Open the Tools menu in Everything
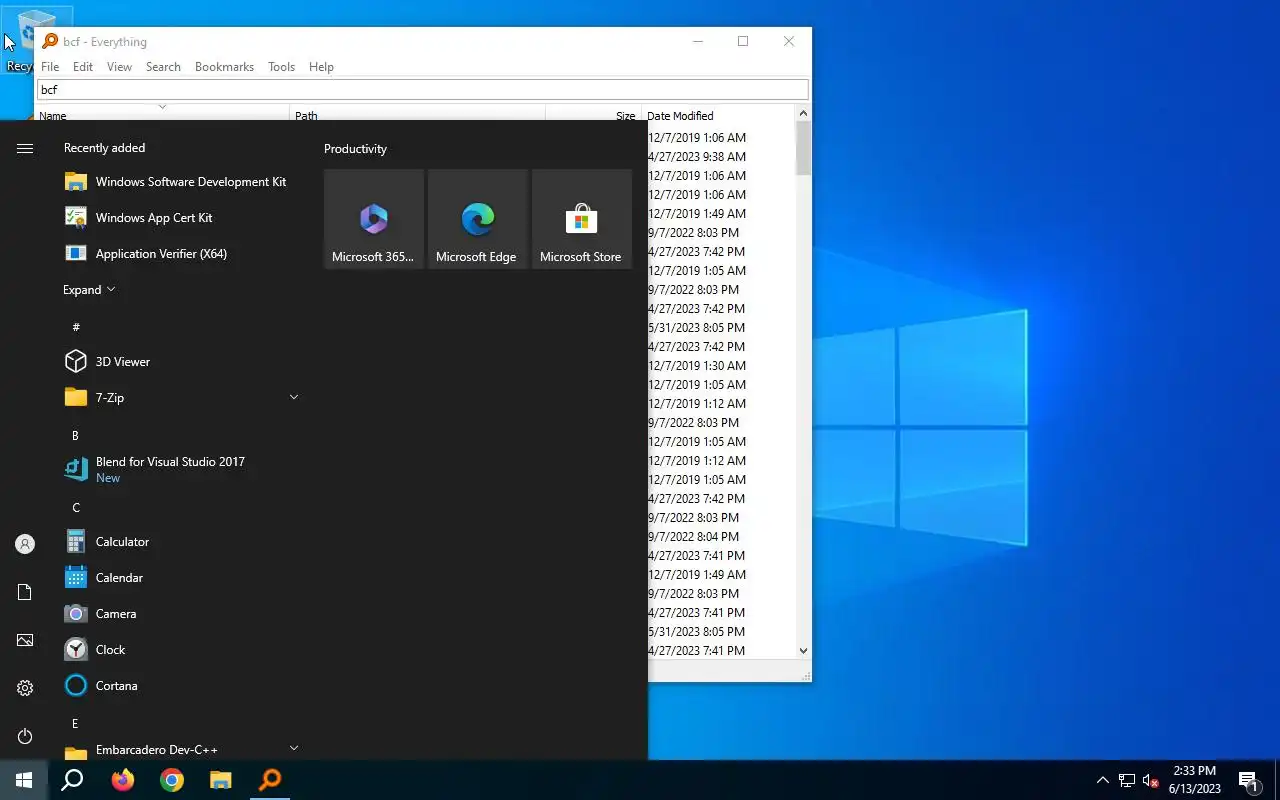Screen dimensions: 1280x800 pyautogui.click(x=281, y=67)
